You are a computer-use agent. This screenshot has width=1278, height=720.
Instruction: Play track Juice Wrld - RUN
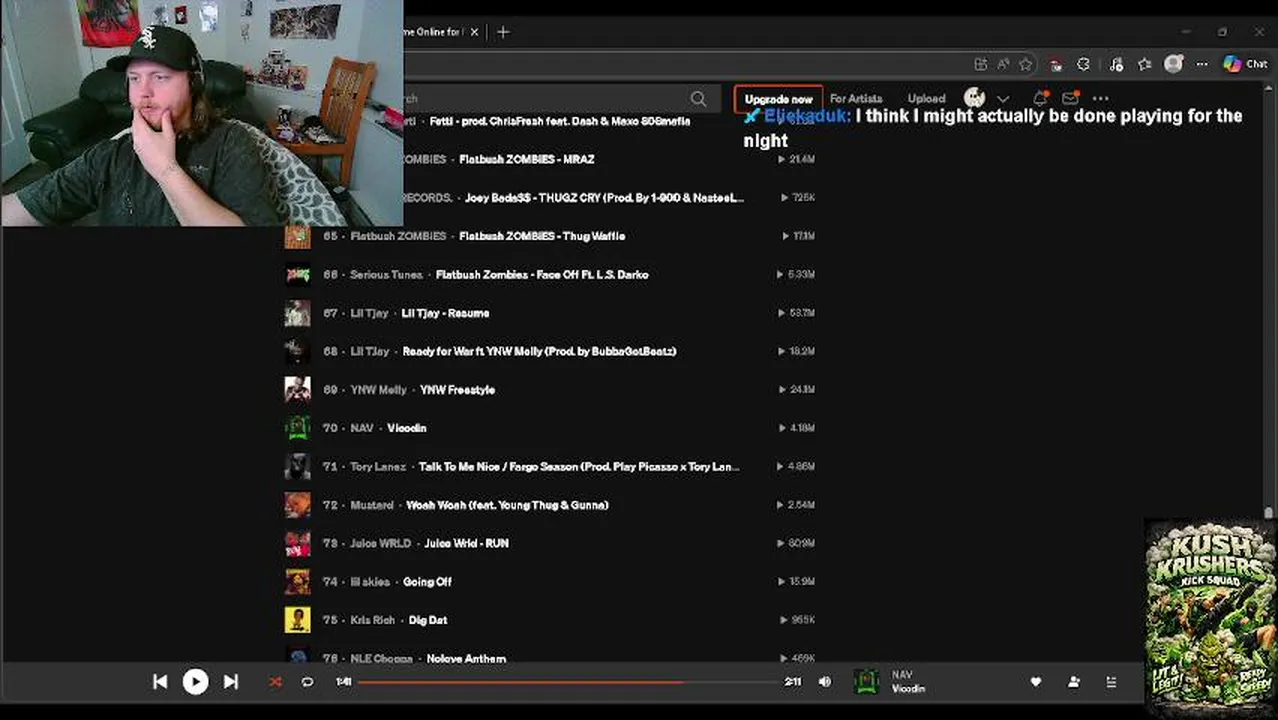point(467,543)
